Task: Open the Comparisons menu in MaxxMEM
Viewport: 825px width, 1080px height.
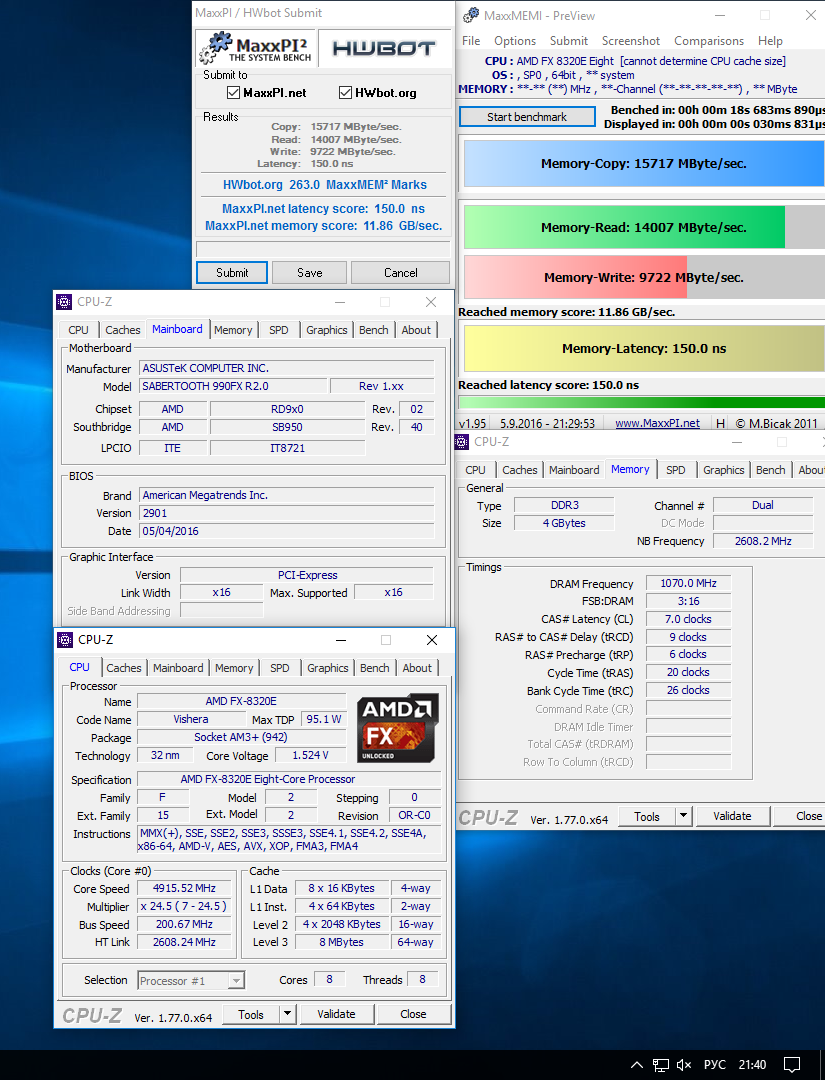Action: pos(708,41)
